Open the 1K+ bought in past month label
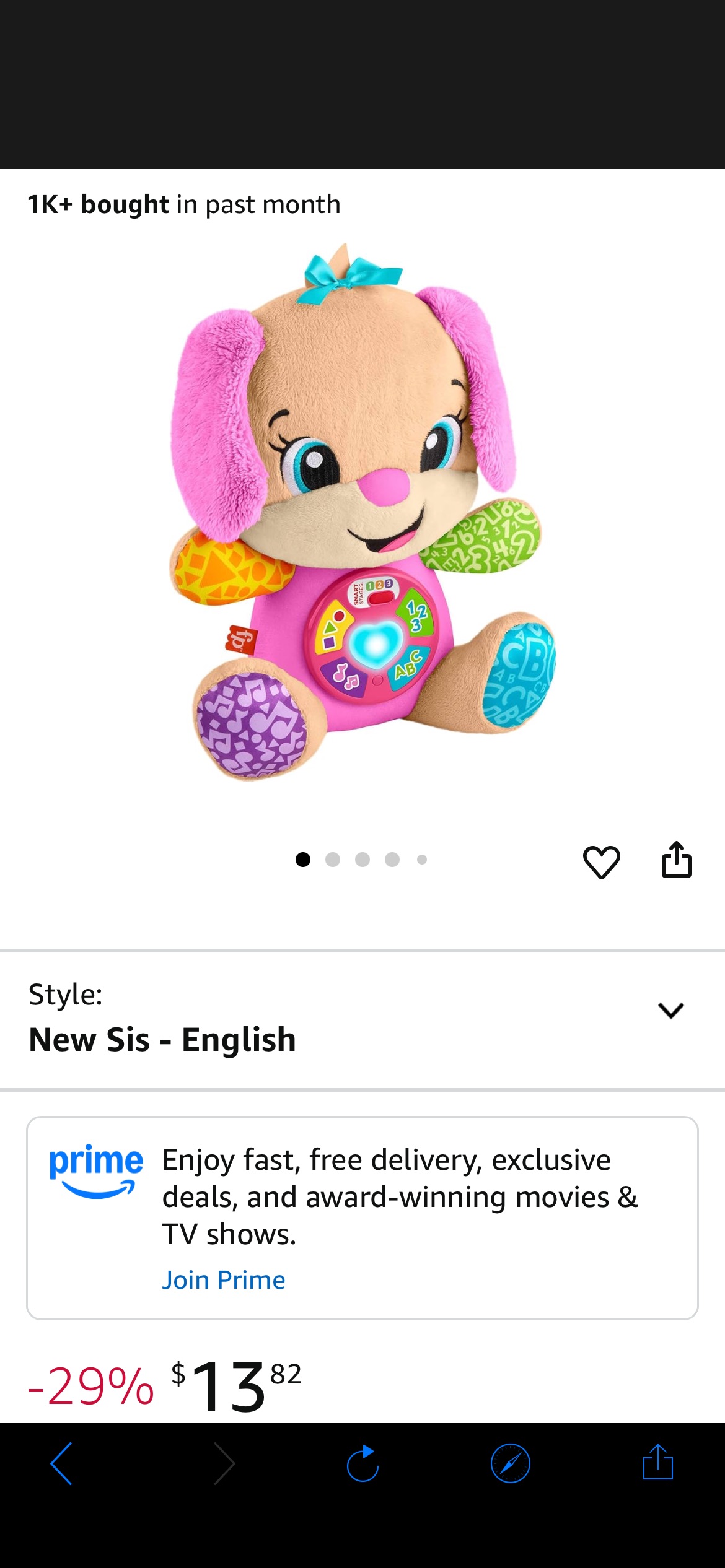The image size is (725, 1568). pyautogui.click(x=182, y=204)
